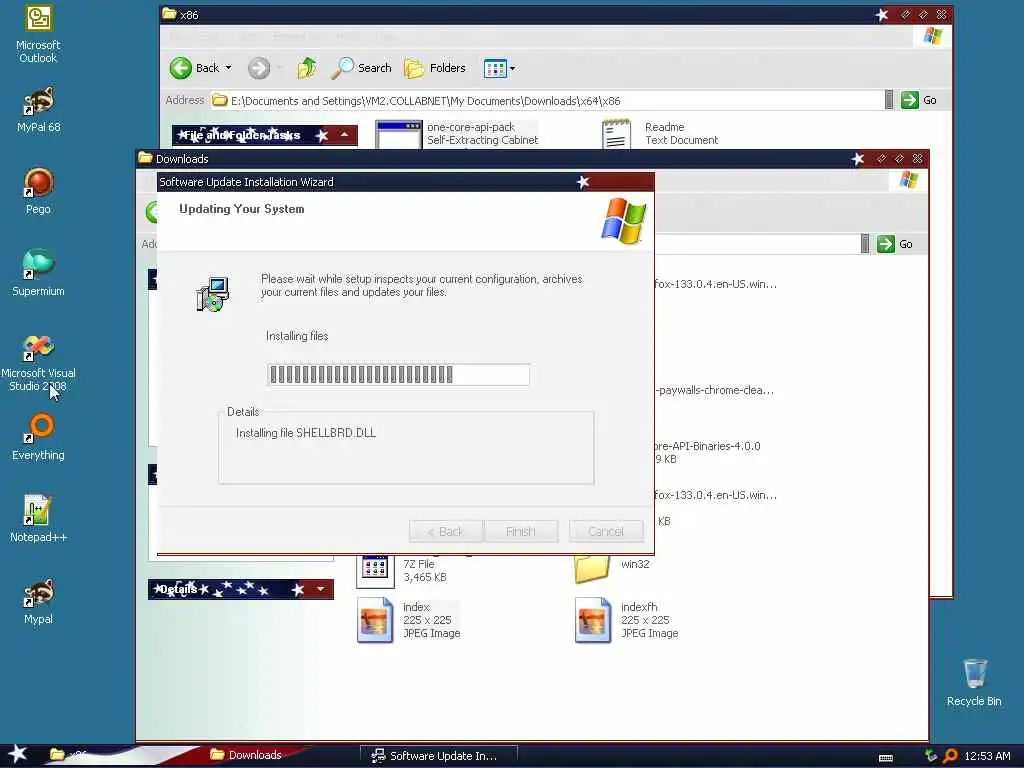
Task: Expand Details panel in Downloads window
Action: point(320,589)
